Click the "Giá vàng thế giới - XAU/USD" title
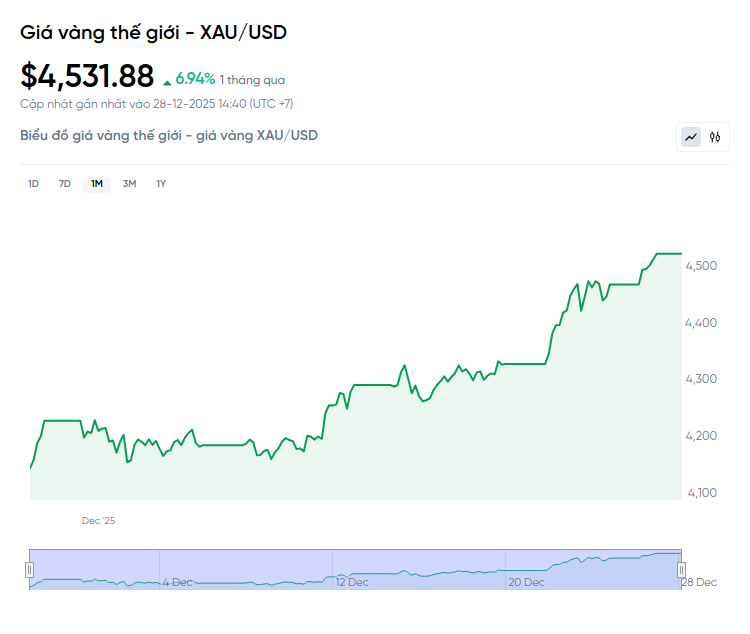Screen dimensions: 750x634 153,32
